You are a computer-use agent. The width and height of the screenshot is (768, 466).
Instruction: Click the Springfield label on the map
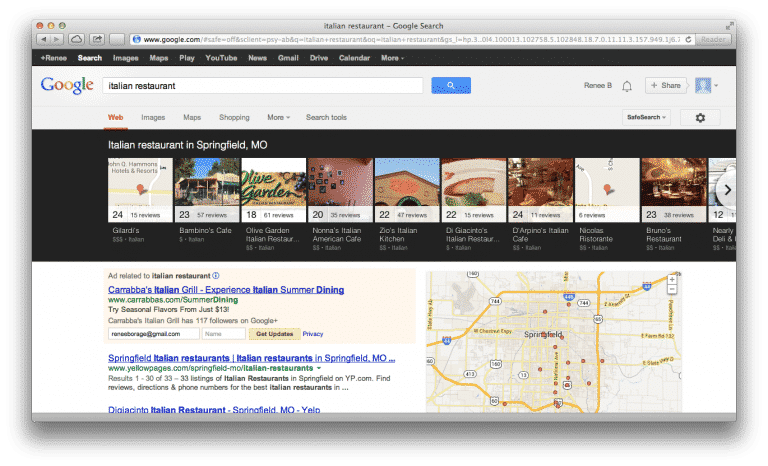(543, 334)
